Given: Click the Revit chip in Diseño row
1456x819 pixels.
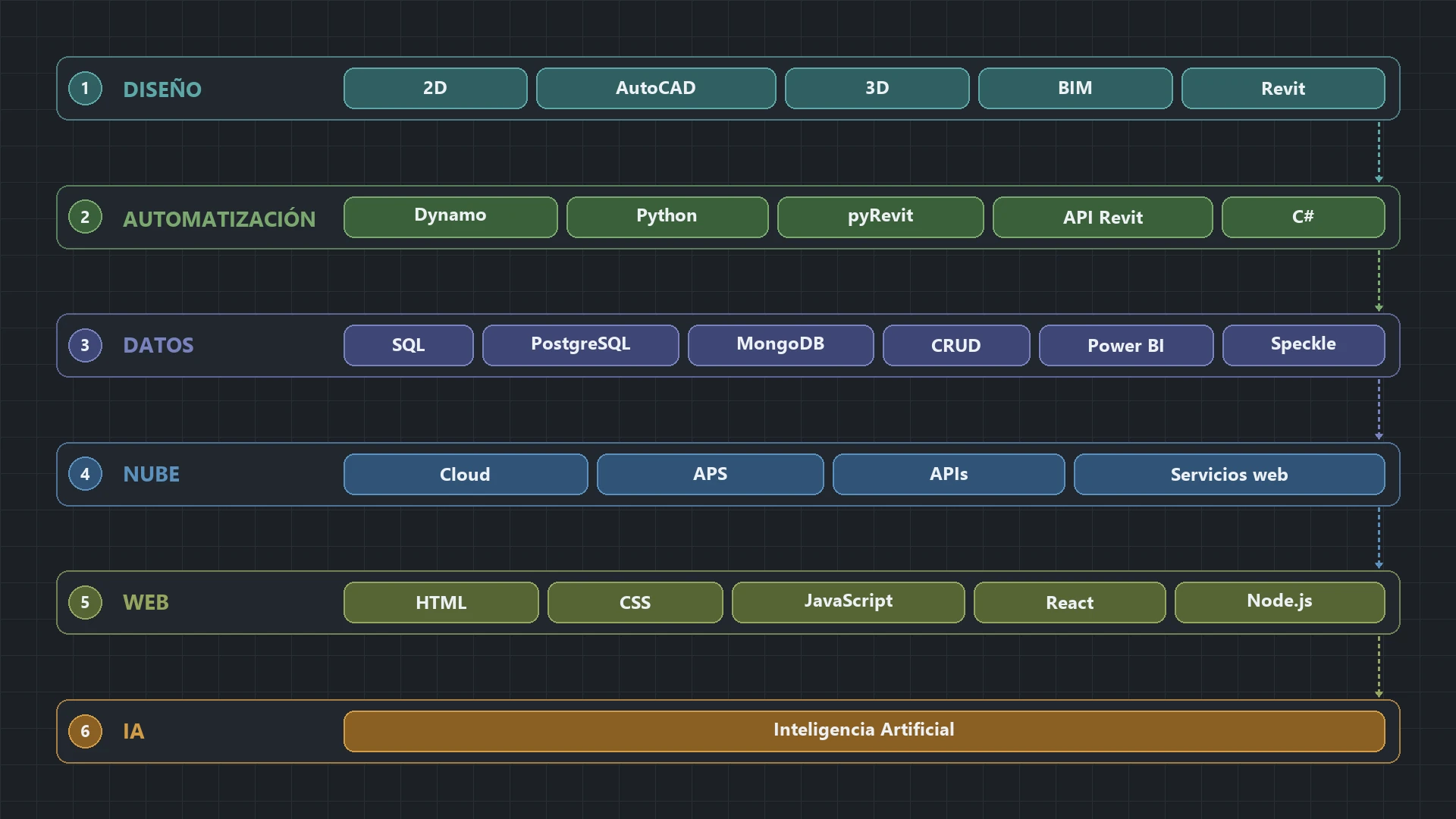Looking at the screenshot, I should [1283, 89].
